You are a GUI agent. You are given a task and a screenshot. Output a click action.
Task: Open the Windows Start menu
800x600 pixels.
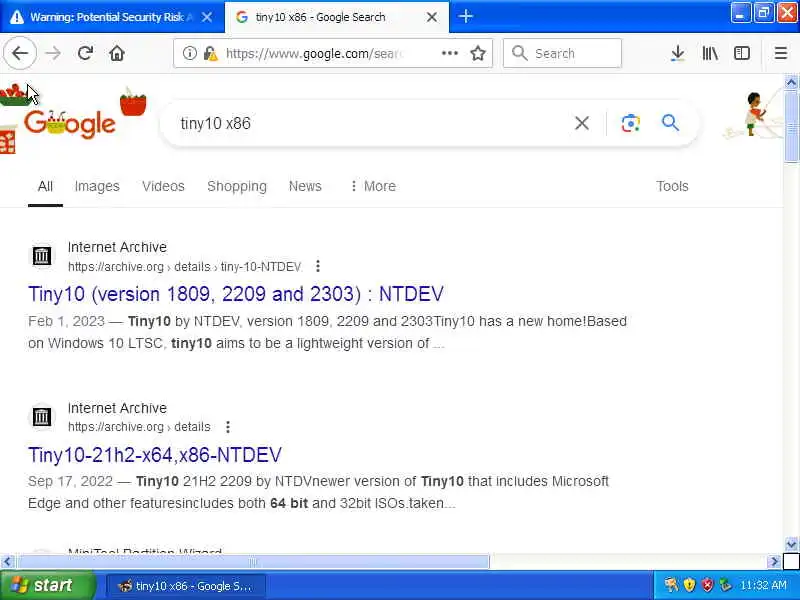click(48, 585)
